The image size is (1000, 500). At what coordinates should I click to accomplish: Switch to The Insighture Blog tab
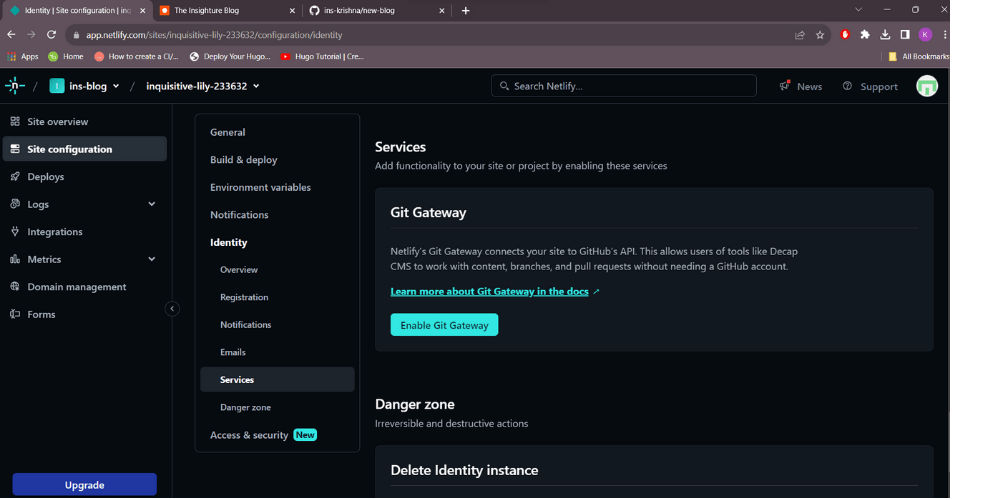(x=228, y=10)
